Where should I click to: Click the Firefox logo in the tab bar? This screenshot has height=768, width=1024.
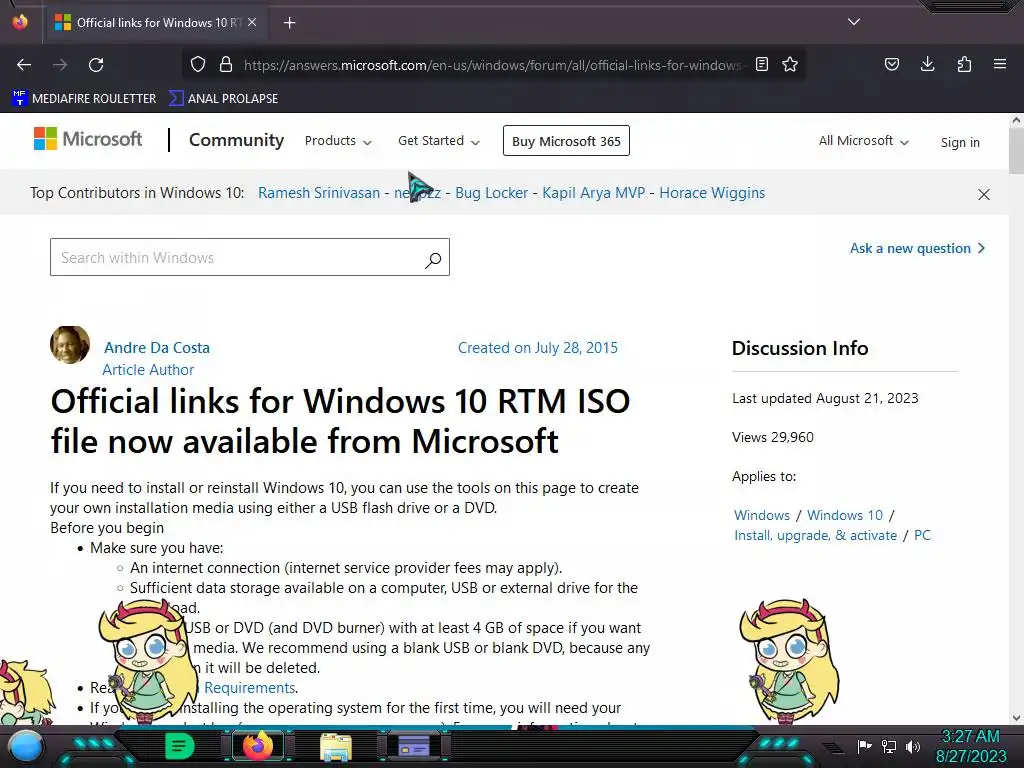pyautogui.click(x=20, y=22)
